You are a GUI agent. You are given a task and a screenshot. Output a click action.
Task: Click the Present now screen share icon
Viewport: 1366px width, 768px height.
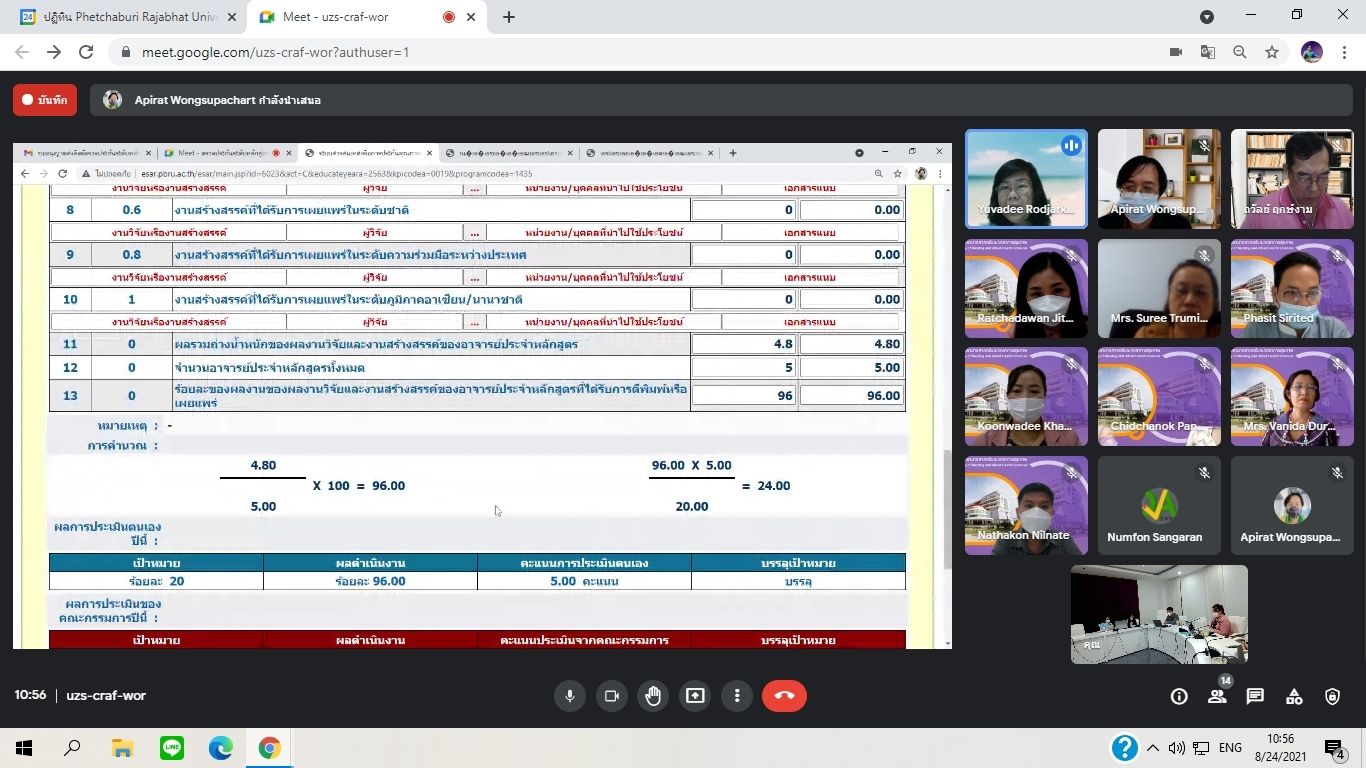[695, 696]
